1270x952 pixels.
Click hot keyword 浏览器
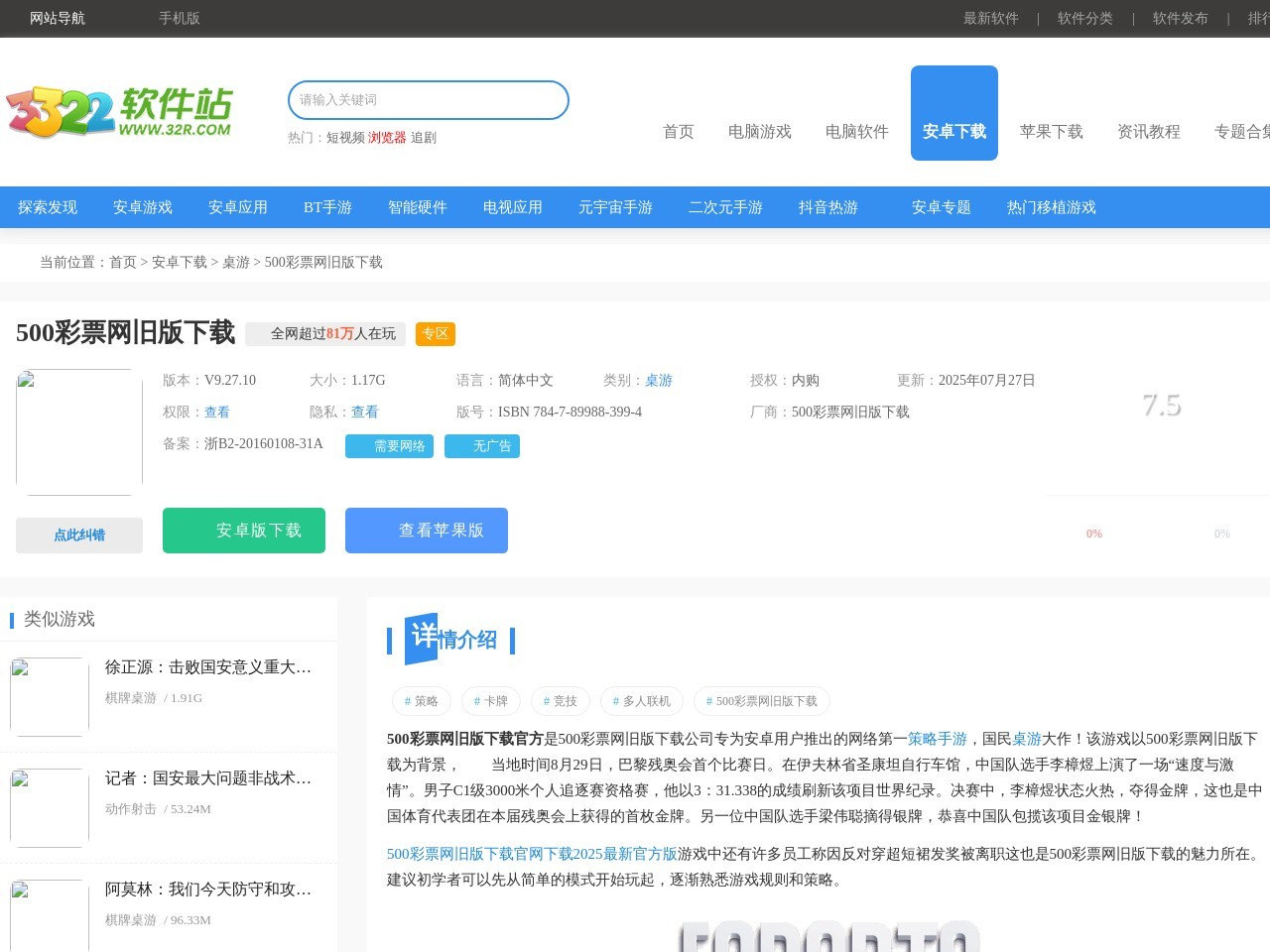pyautogui.click(x=387, y=138)
